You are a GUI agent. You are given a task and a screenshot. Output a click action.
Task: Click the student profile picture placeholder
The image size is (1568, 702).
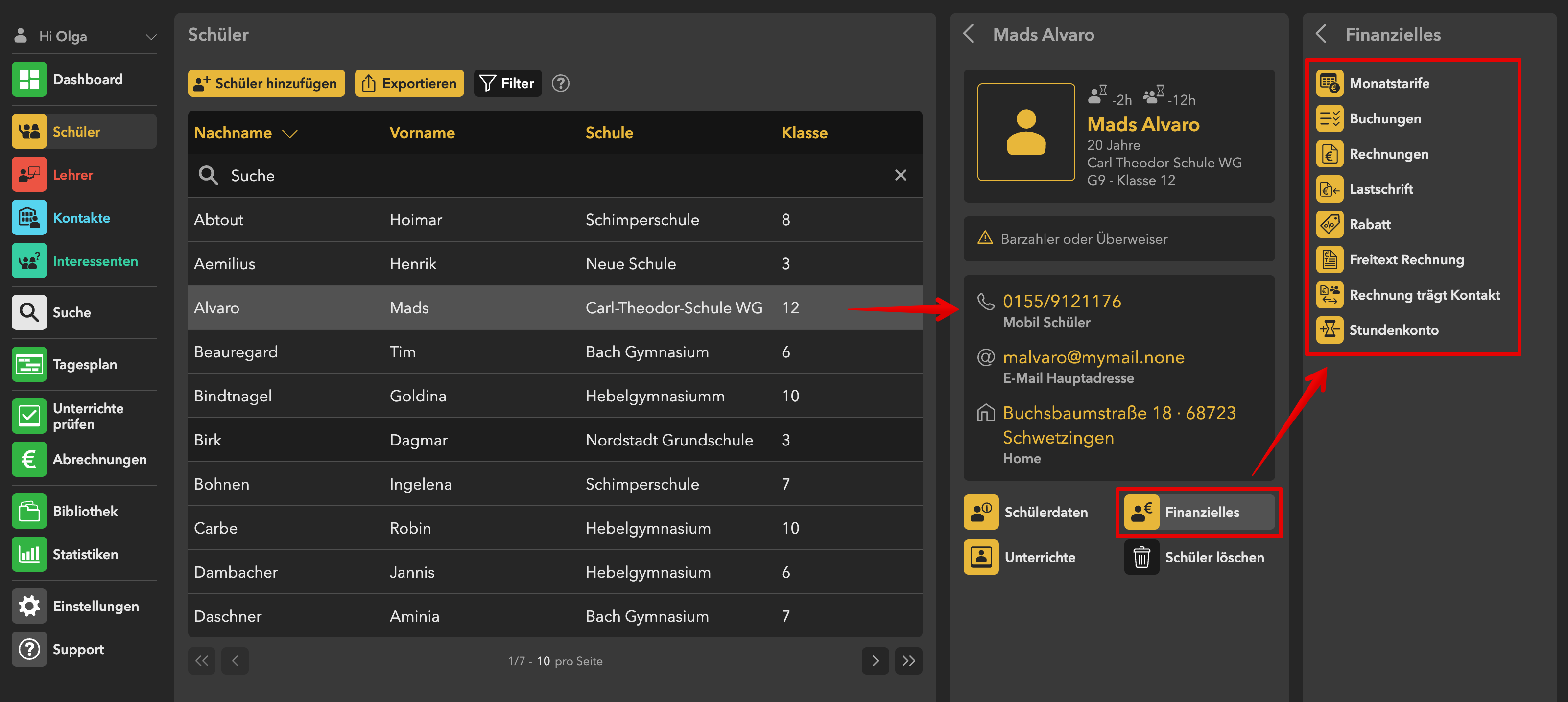coord(1025,132)
